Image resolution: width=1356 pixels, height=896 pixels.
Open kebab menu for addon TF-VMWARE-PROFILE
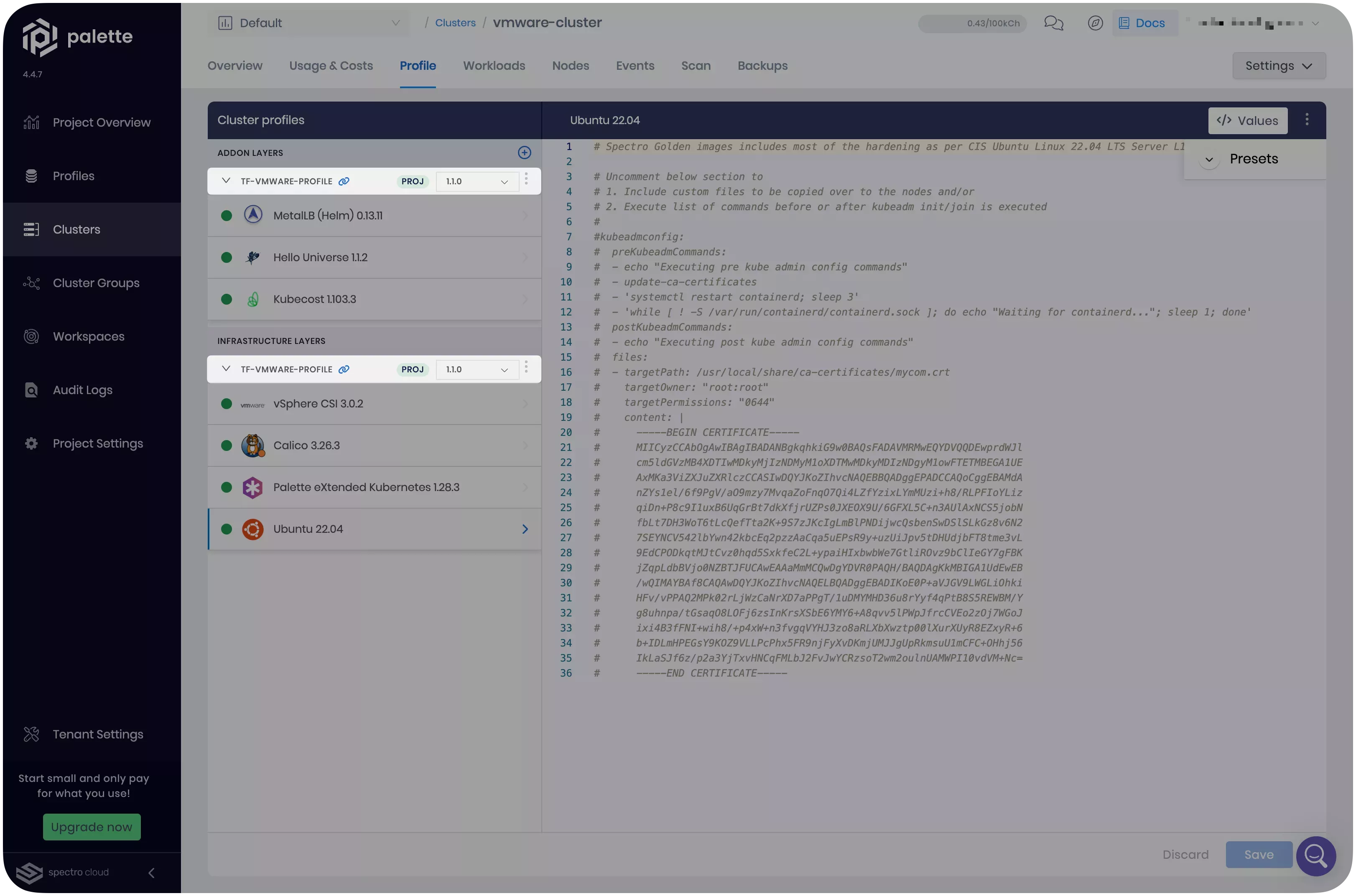[x=526, y=179]
